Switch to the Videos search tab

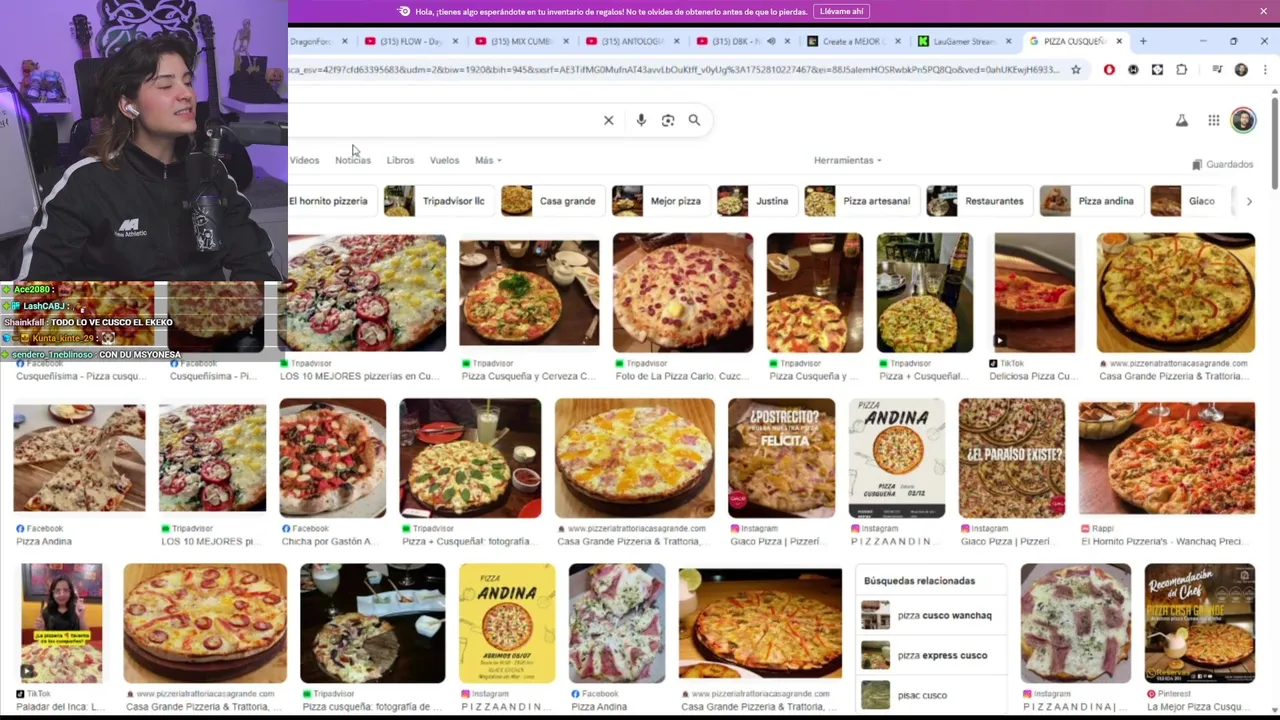pos(304,160)
